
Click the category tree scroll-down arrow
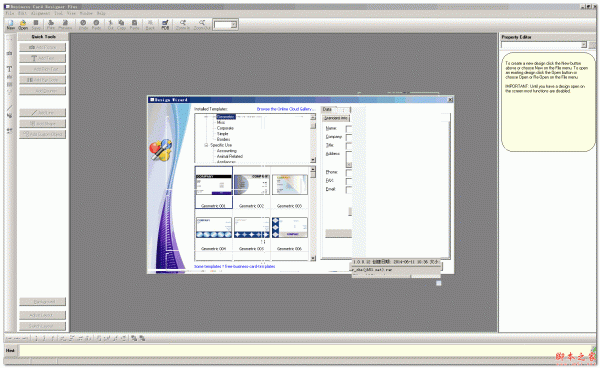click(x=313, y=160)
